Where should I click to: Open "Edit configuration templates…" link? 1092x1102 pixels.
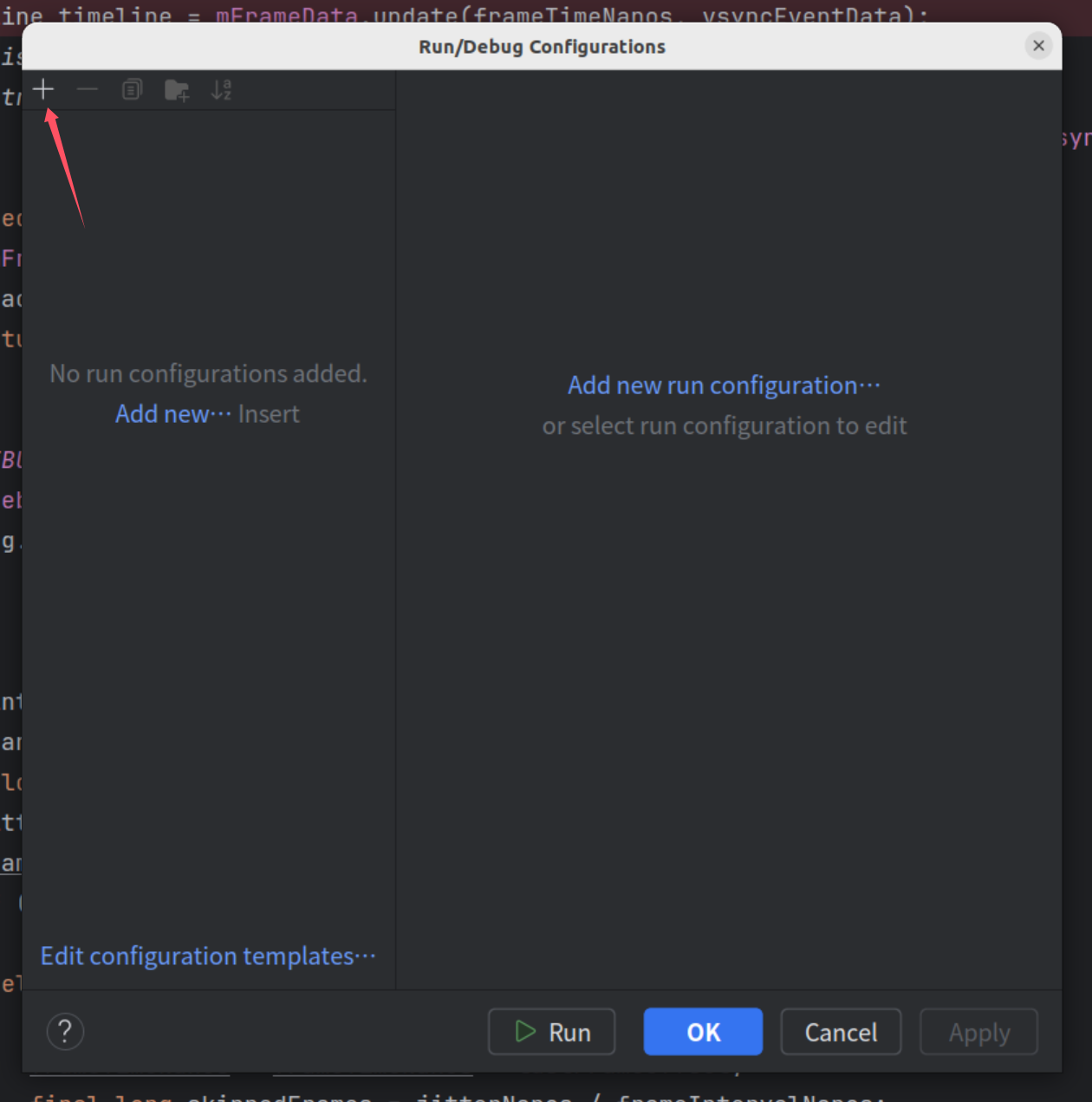(x=208, y=956)
